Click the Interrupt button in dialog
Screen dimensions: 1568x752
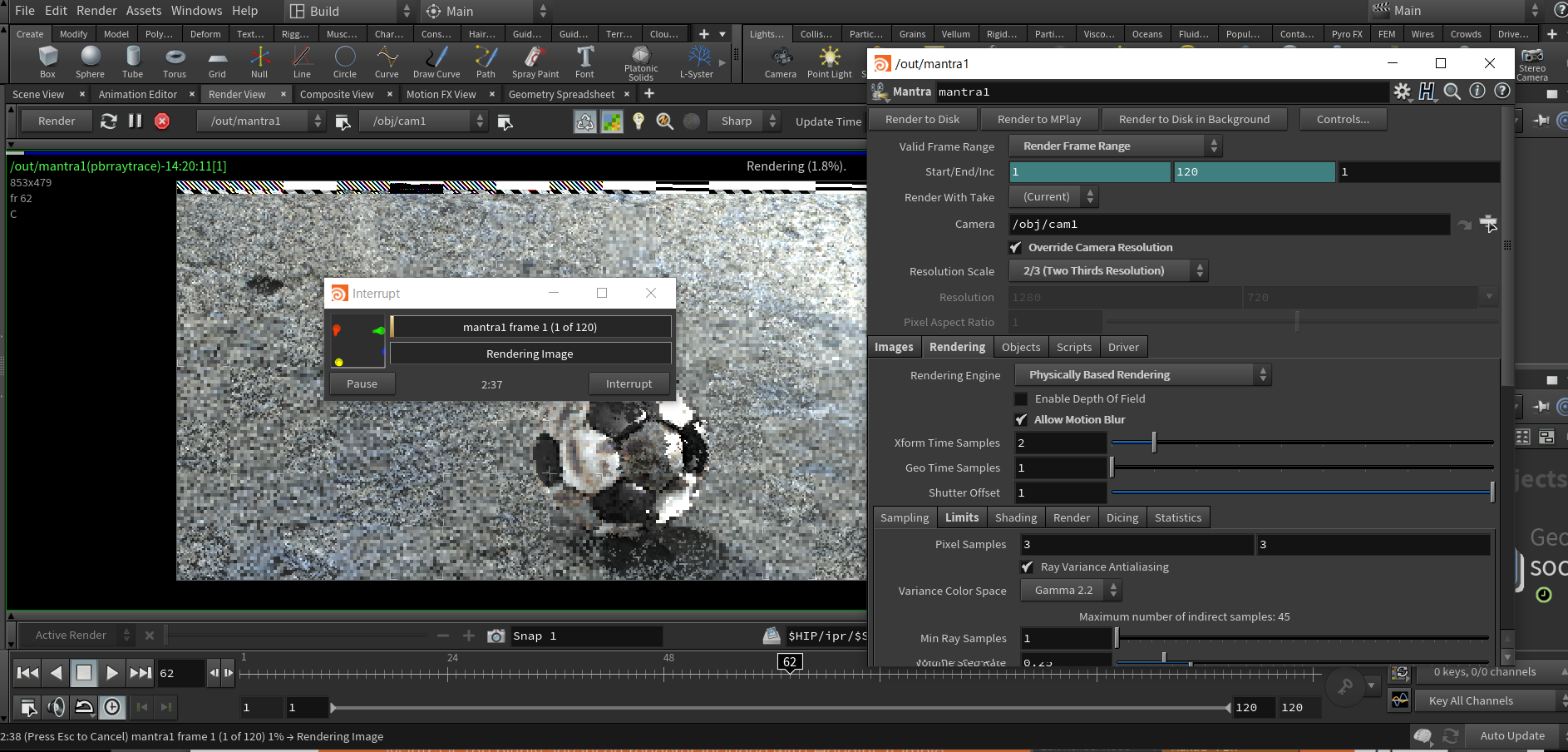[629, 384]
